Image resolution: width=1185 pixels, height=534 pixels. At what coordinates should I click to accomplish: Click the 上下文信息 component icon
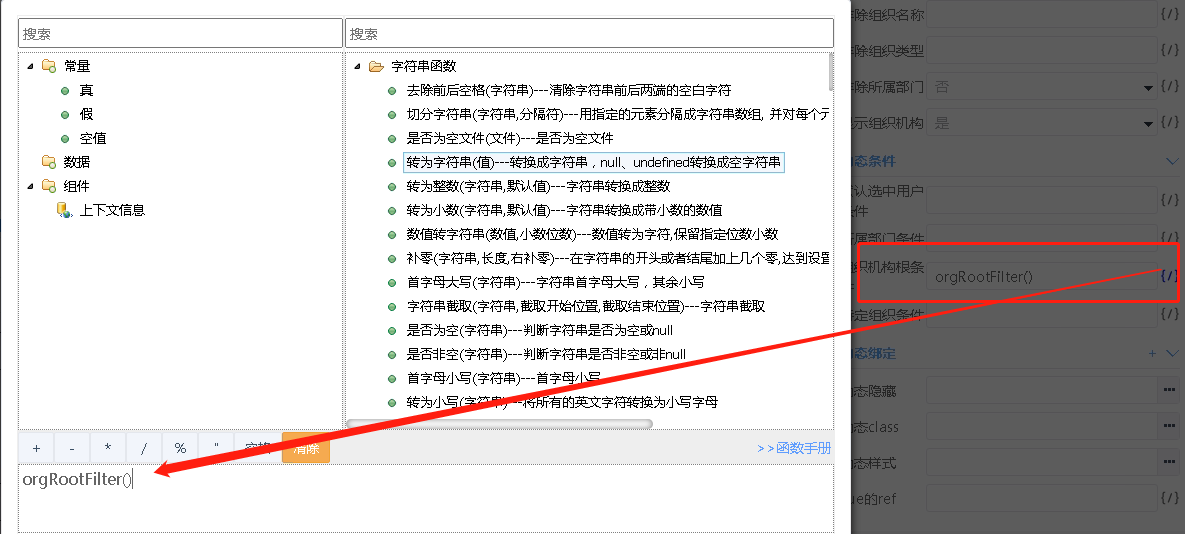pos(64,210)
